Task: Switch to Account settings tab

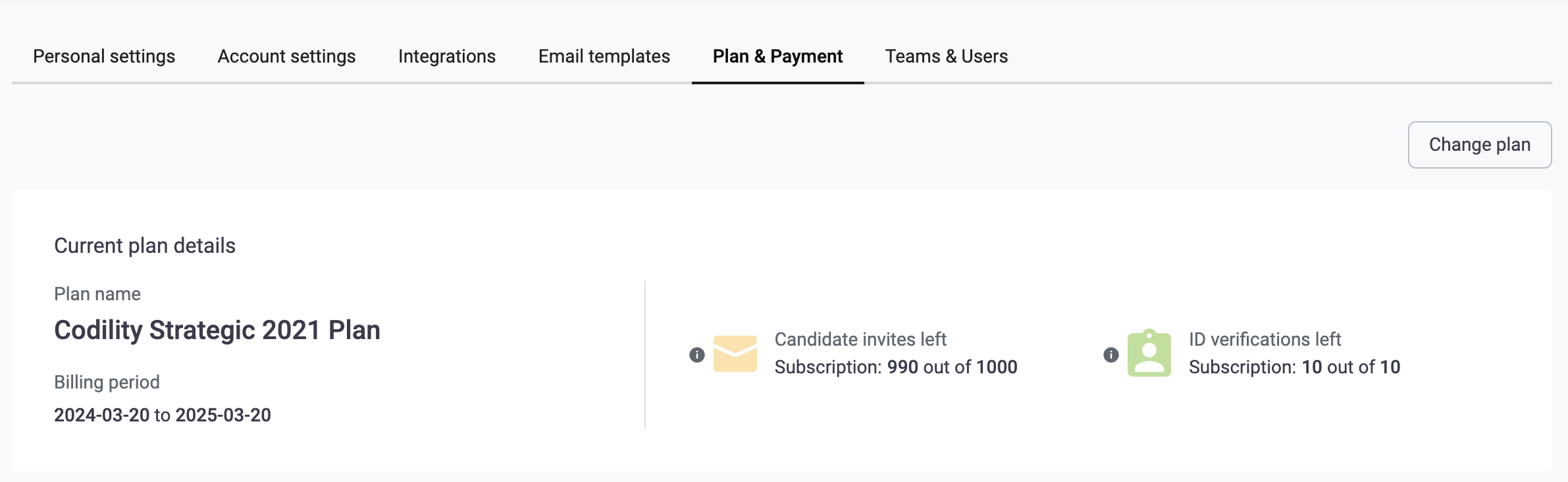Action: point(286,57)
